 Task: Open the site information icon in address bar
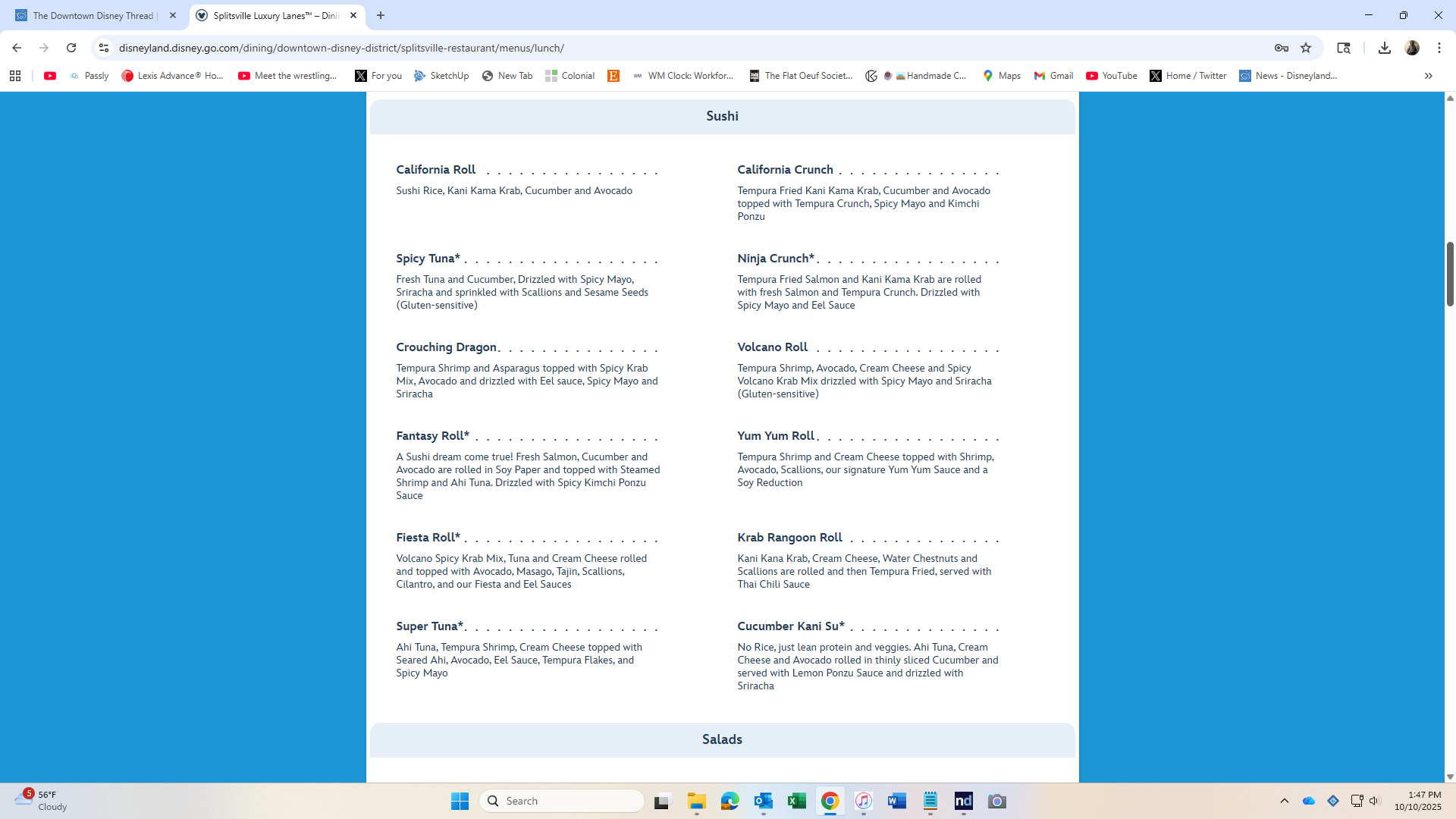[x=104, y=48]
